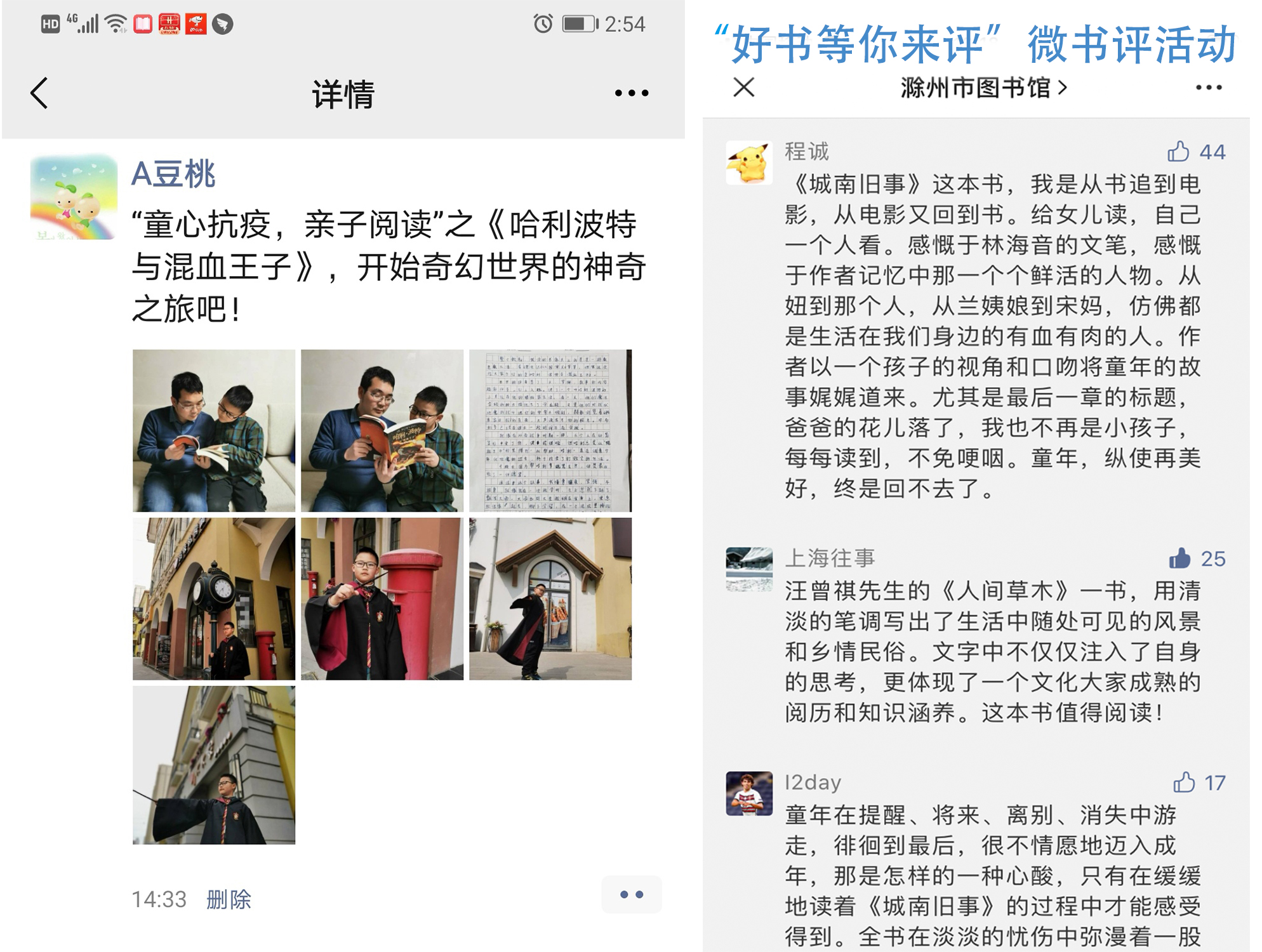View the photo showing the Harry Potter book cover
Viewport: 1262px width, 952px height.
coord(382,430)
